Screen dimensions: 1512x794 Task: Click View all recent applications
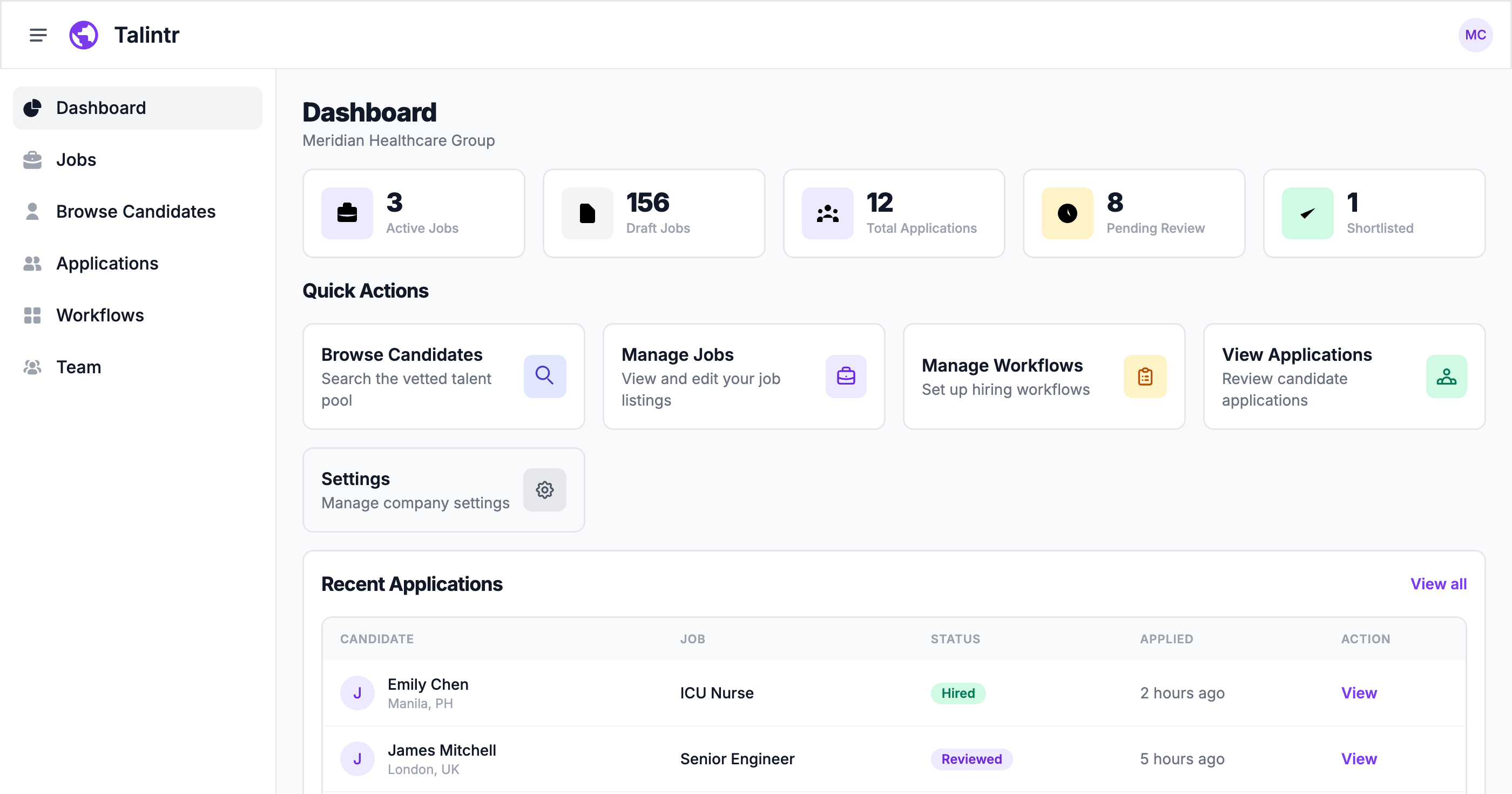click(x=1438, y=583)
